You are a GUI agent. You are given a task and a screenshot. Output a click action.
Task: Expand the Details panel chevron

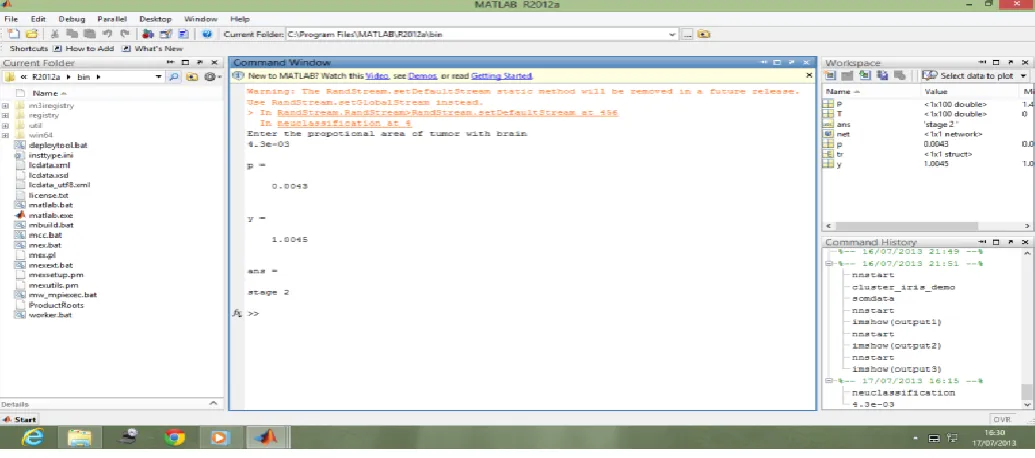[x=213, y=403]
